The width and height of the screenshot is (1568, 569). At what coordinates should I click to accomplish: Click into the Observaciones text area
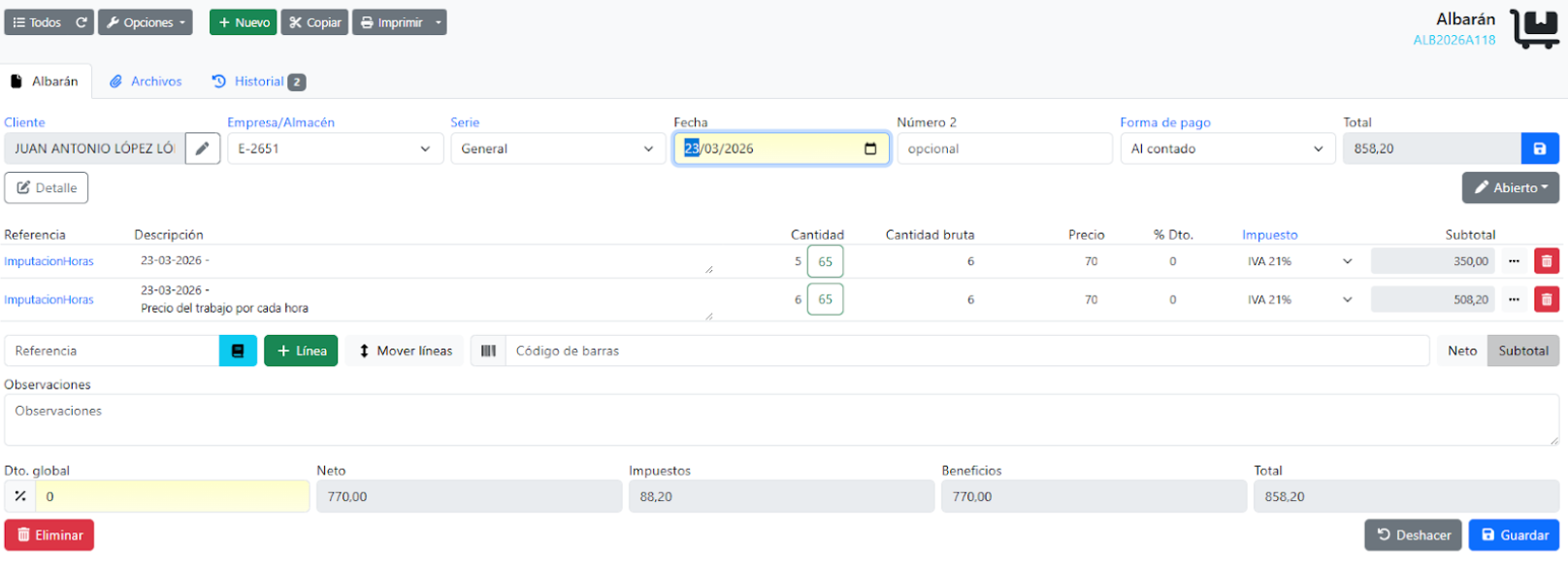781,419
